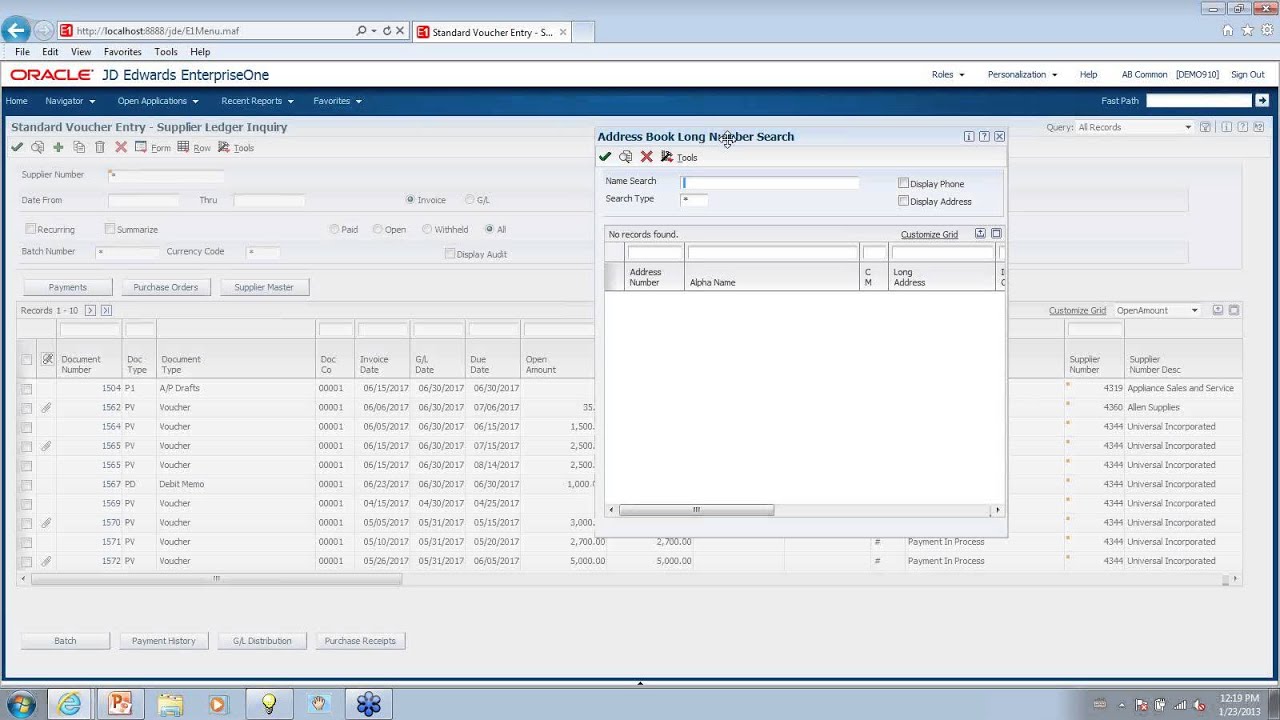
Task: Click the Home link in navigation bar
Action: click(16, 101)
